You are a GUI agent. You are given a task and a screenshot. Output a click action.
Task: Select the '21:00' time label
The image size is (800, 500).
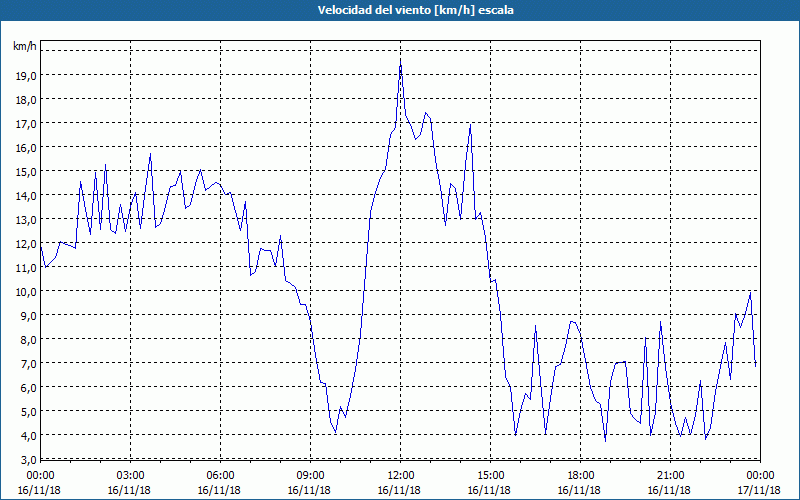coord(670,476)
